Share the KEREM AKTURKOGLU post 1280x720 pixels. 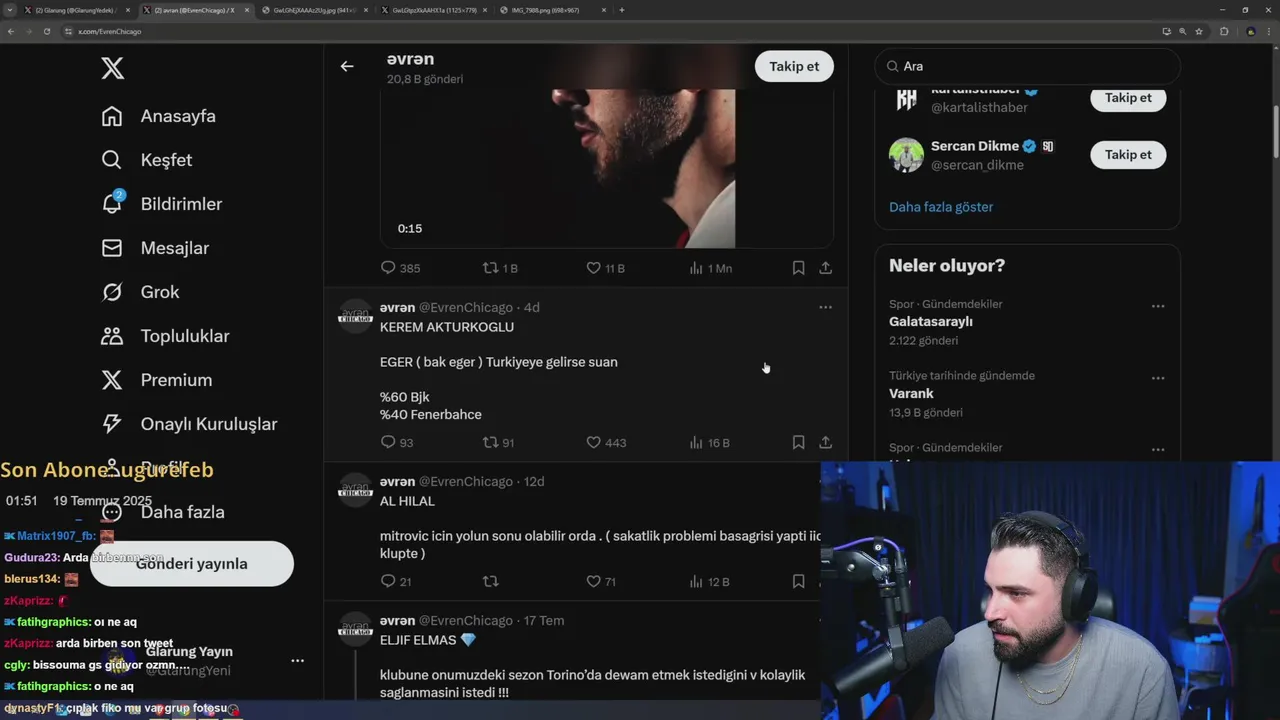(x=825, y=442)
